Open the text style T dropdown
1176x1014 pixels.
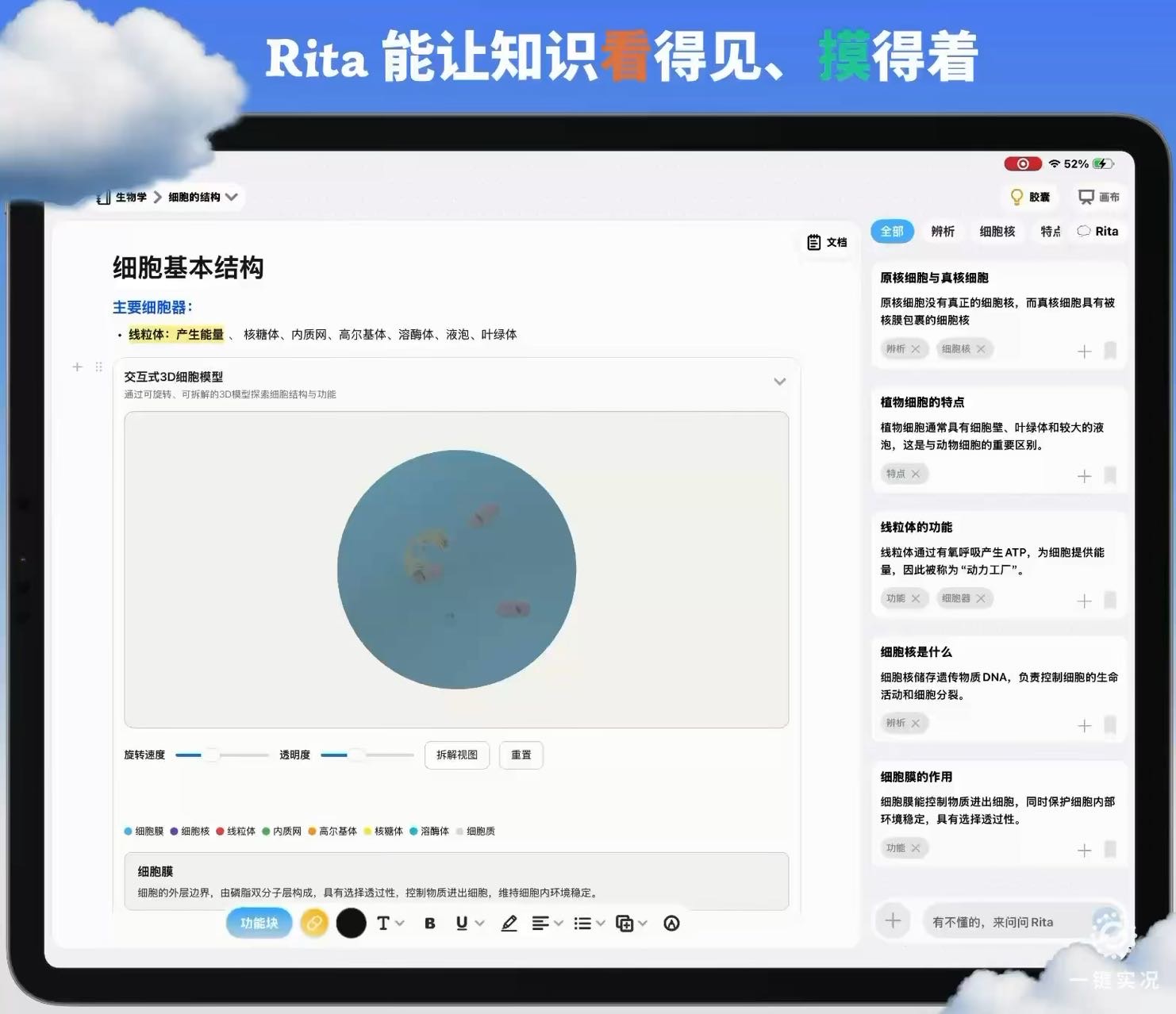(x=390, y=923)
